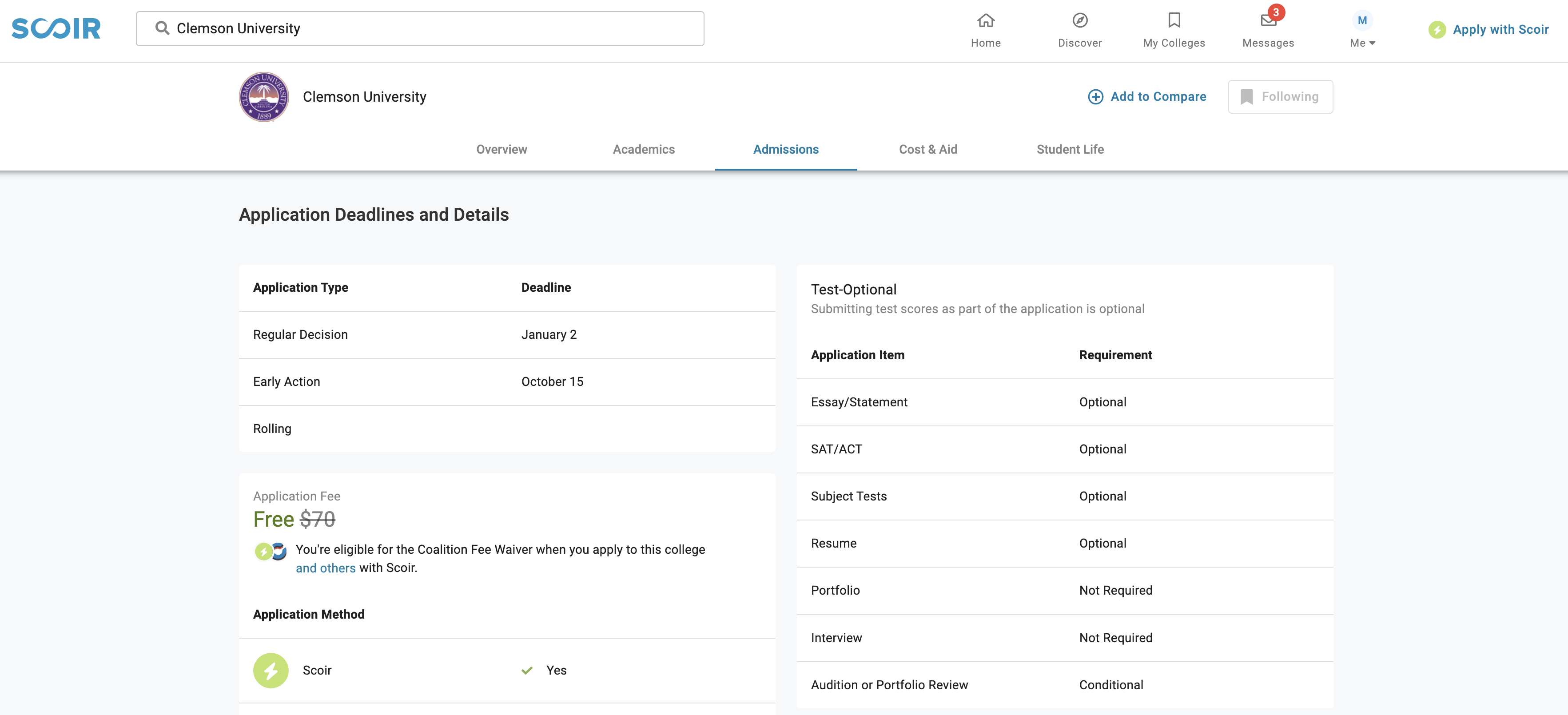
Task: Switch to the Academics tab
Action: [x=643, y=149]
